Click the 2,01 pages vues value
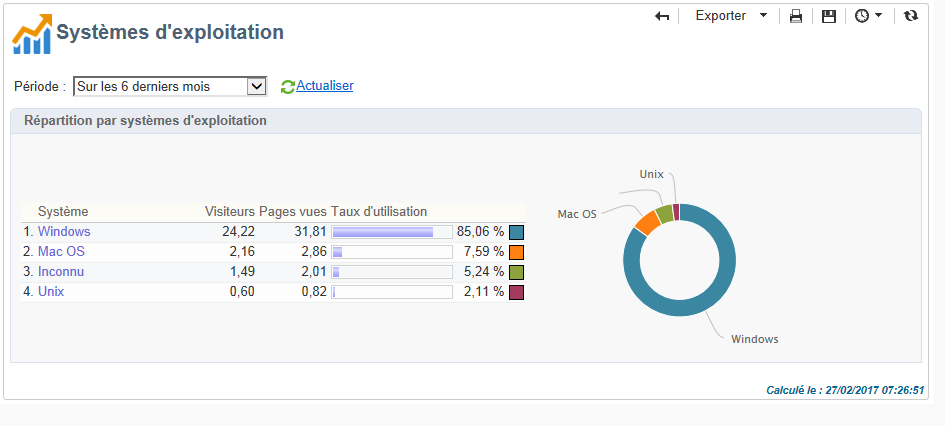The image size is (945, 426). point(314,272)
